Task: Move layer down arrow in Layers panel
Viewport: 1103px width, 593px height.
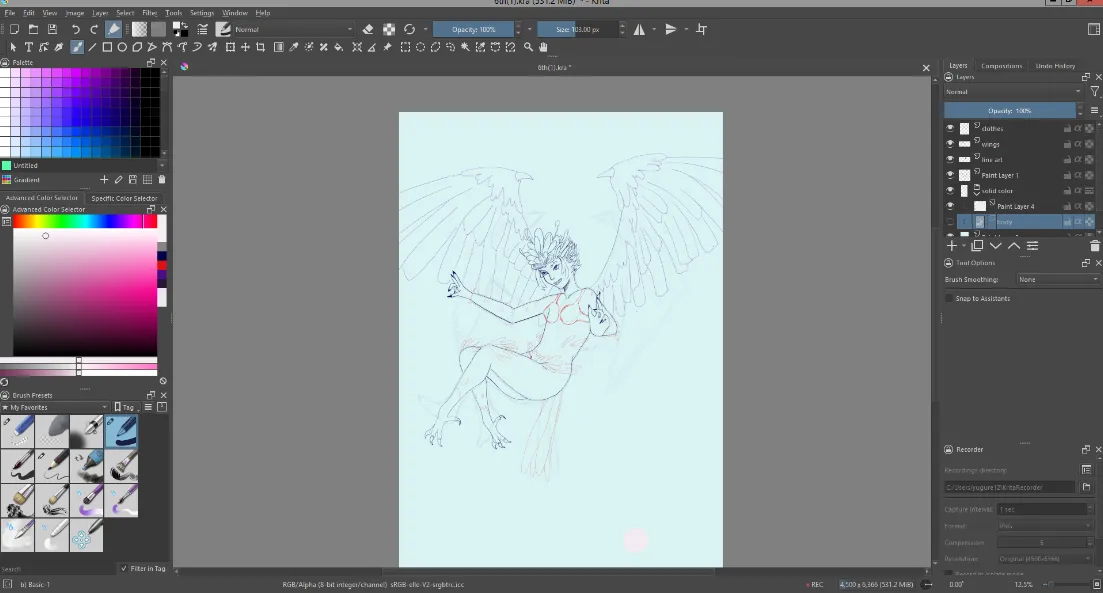Action: coord(995,246)
